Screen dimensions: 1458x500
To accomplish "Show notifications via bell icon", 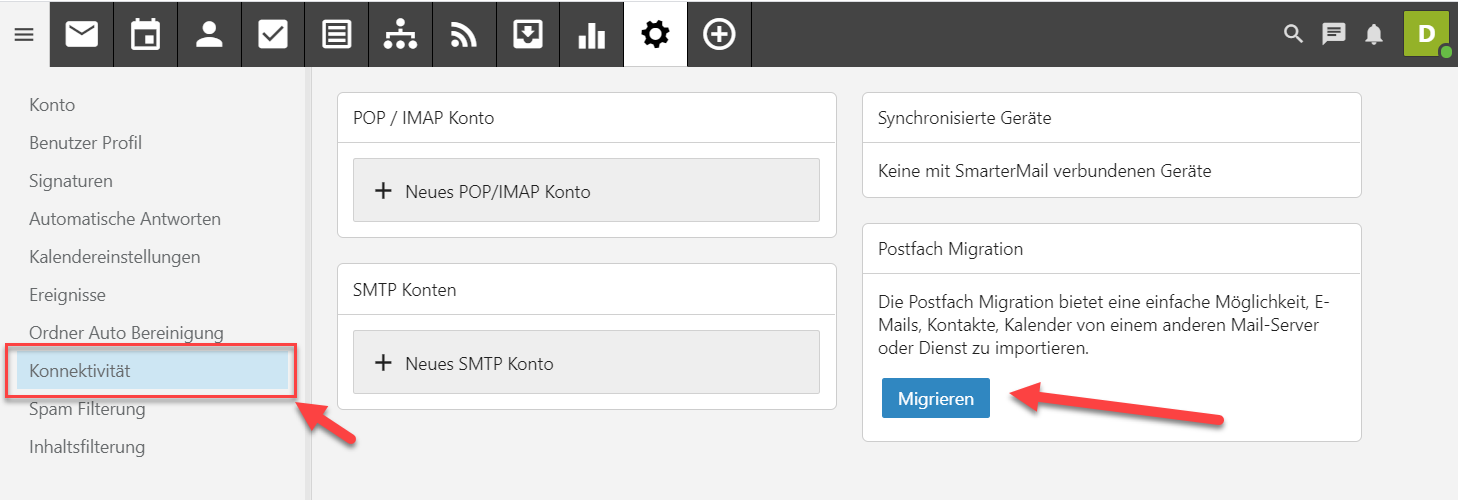I will 1374,34.
